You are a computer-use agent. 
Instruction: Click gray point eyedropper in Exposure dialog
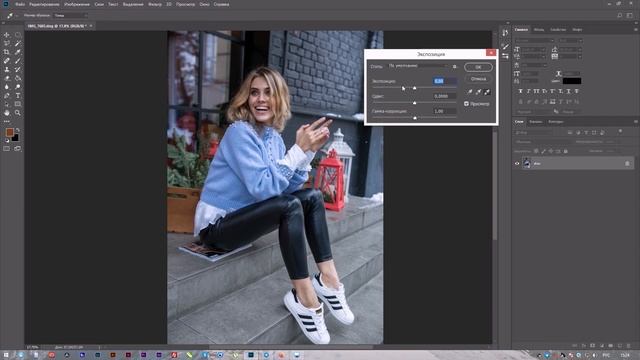(x=478, y=92)
